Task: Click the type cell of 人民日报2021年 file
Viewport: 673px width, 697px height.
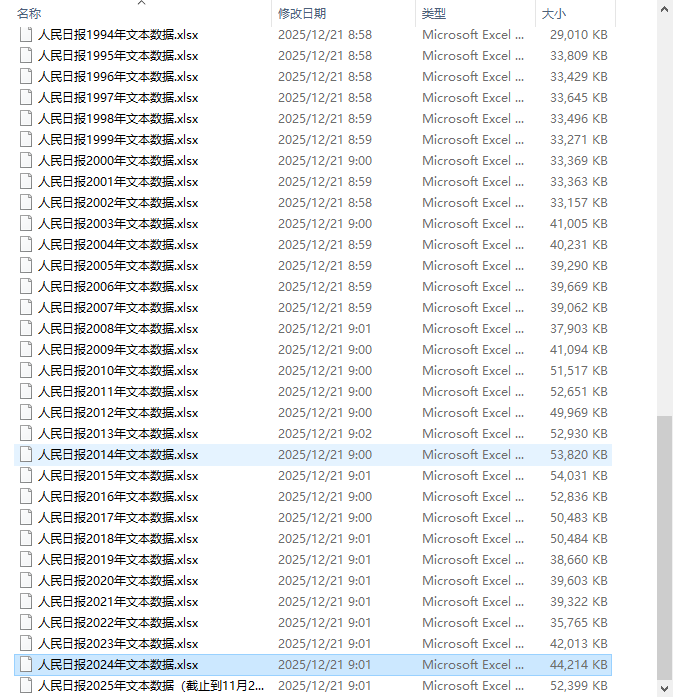Action: click(473, 602)
